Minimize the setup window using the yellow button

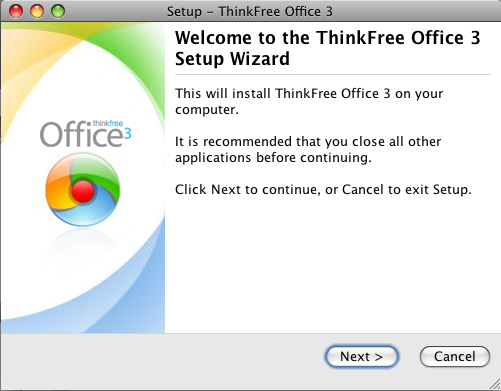click(x=37, y=11)
